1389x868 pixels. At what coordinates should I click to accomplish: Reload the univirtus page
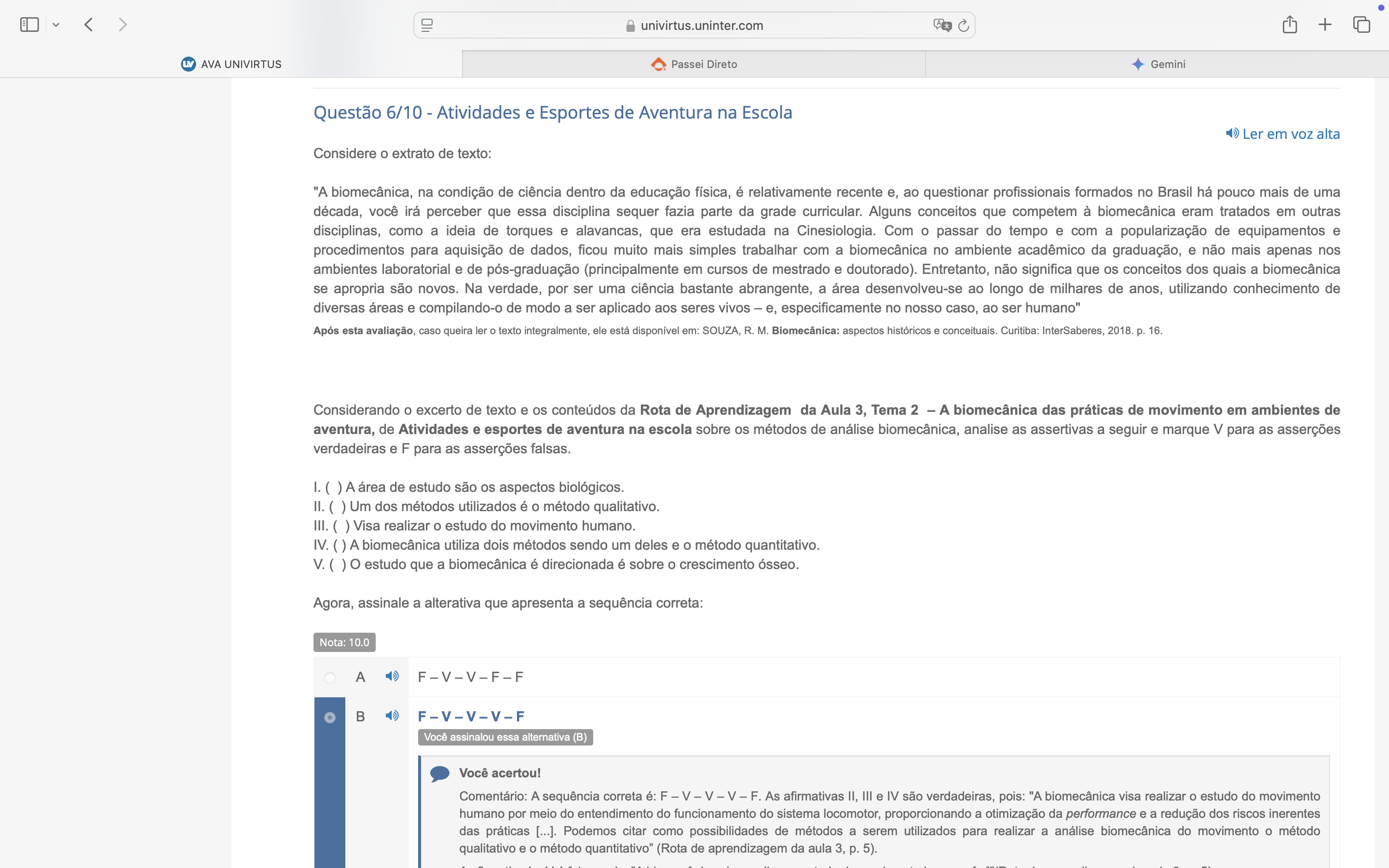point(964,25)
